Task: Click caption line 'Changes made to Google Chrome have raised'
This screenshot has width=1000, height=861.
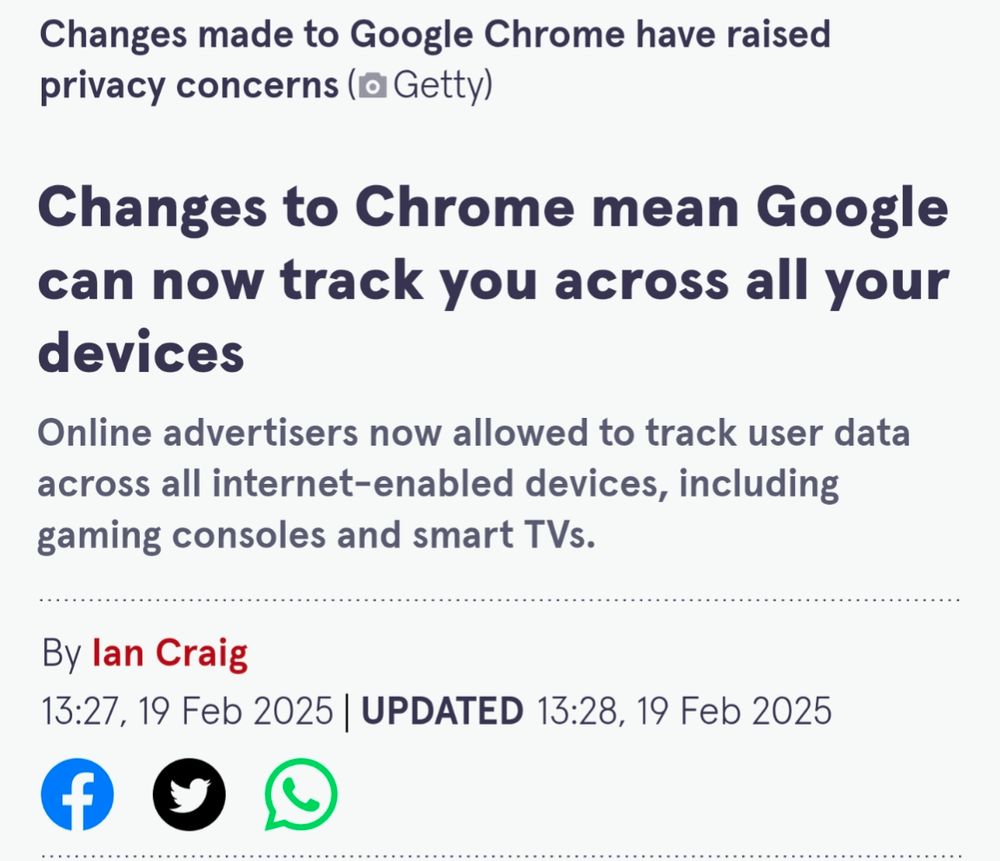Action: click(435, 35)
